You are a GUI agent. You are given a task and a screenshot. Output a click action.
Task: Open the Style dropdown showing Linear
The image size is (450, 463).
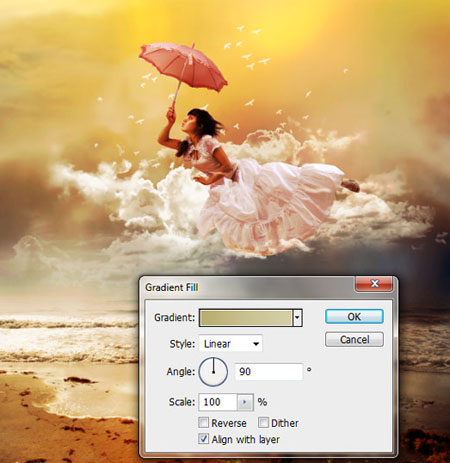231,344
